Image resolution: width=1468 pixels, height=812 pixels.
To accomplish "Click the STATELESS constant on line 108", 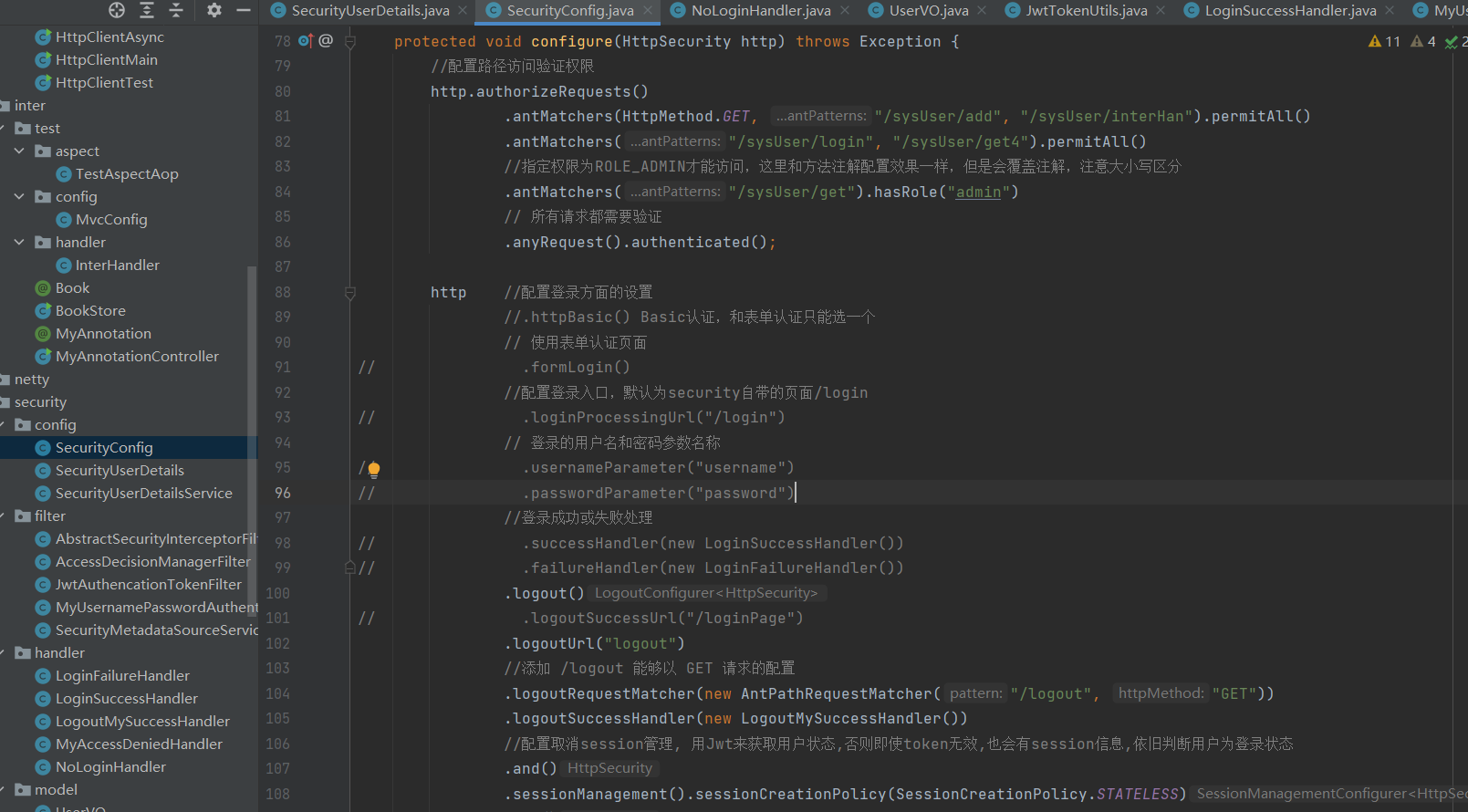I will (x=1138, y=795).
